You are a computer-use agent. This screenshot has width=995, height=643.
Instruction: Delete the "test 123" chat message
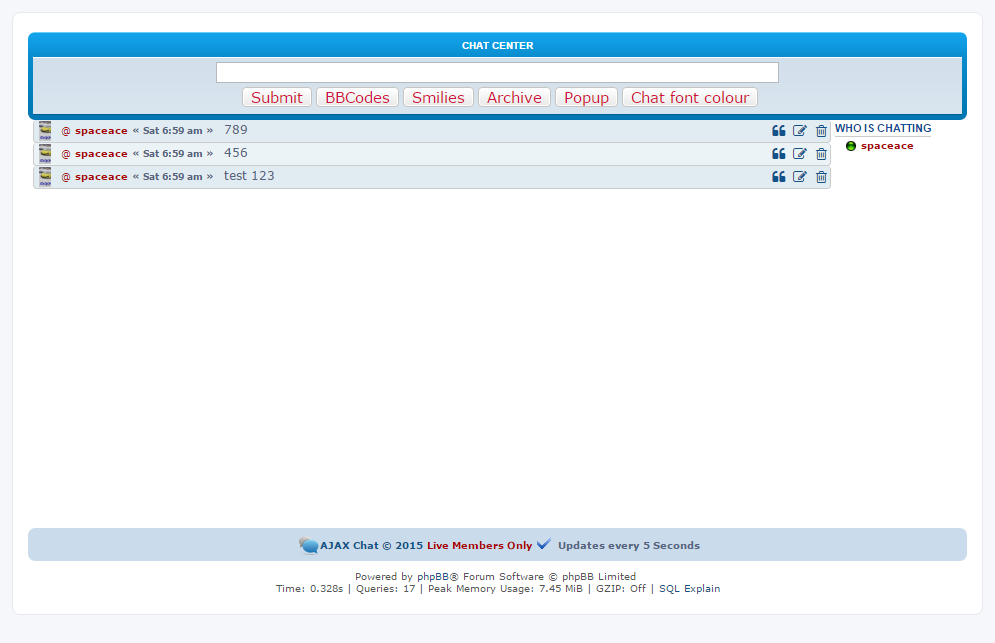pos(821,176)
